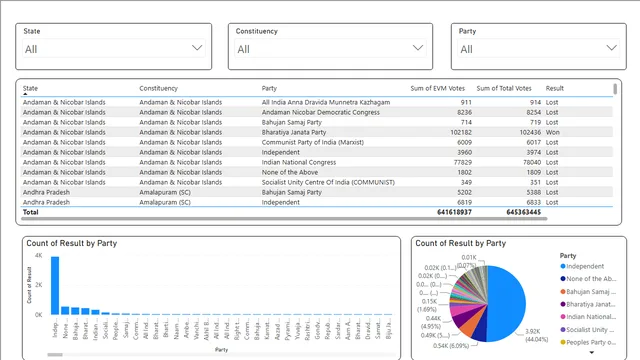This screenshot has height=360, width=640.
Task: Click Indian National... legend entry
Action: pos(588,317)
